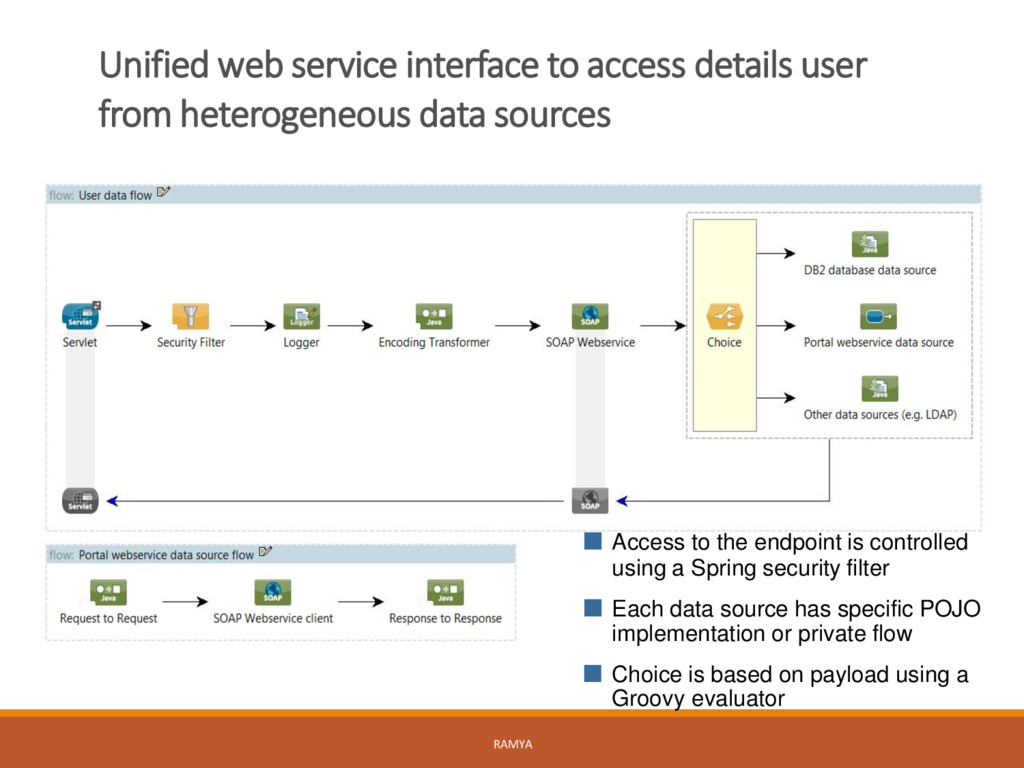The height and width of the screenshot is (768, 1024).
Task: Select the SOAP Webservice client icon
Action: [273, 592]
